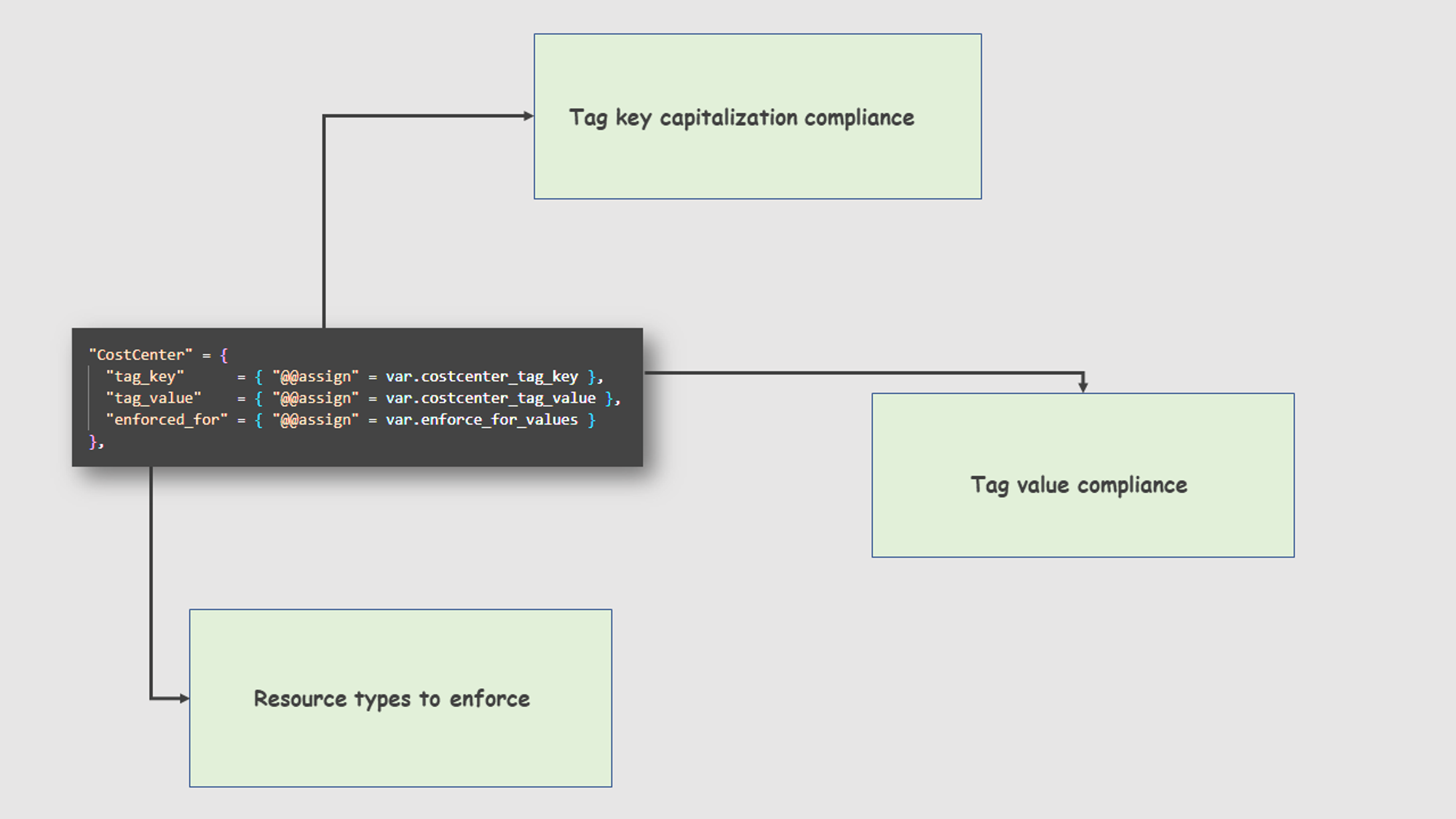Click var.costcenter_tag_value in the code snippet

click(490, 398)
